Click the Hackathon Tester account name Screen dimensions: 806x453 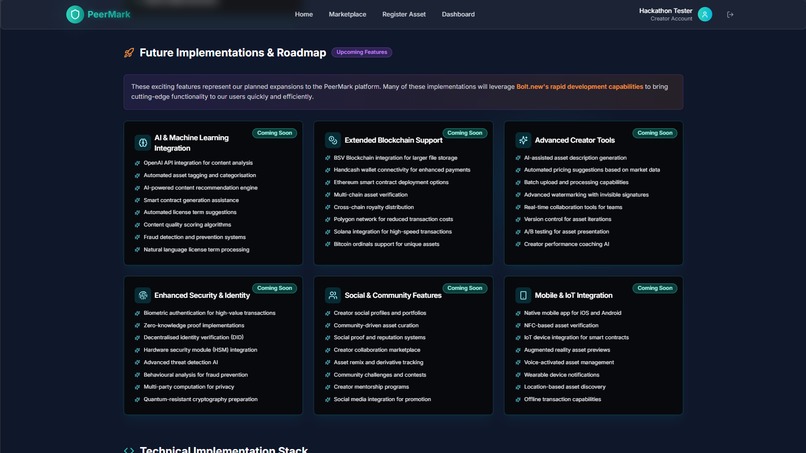pos(666,11)
